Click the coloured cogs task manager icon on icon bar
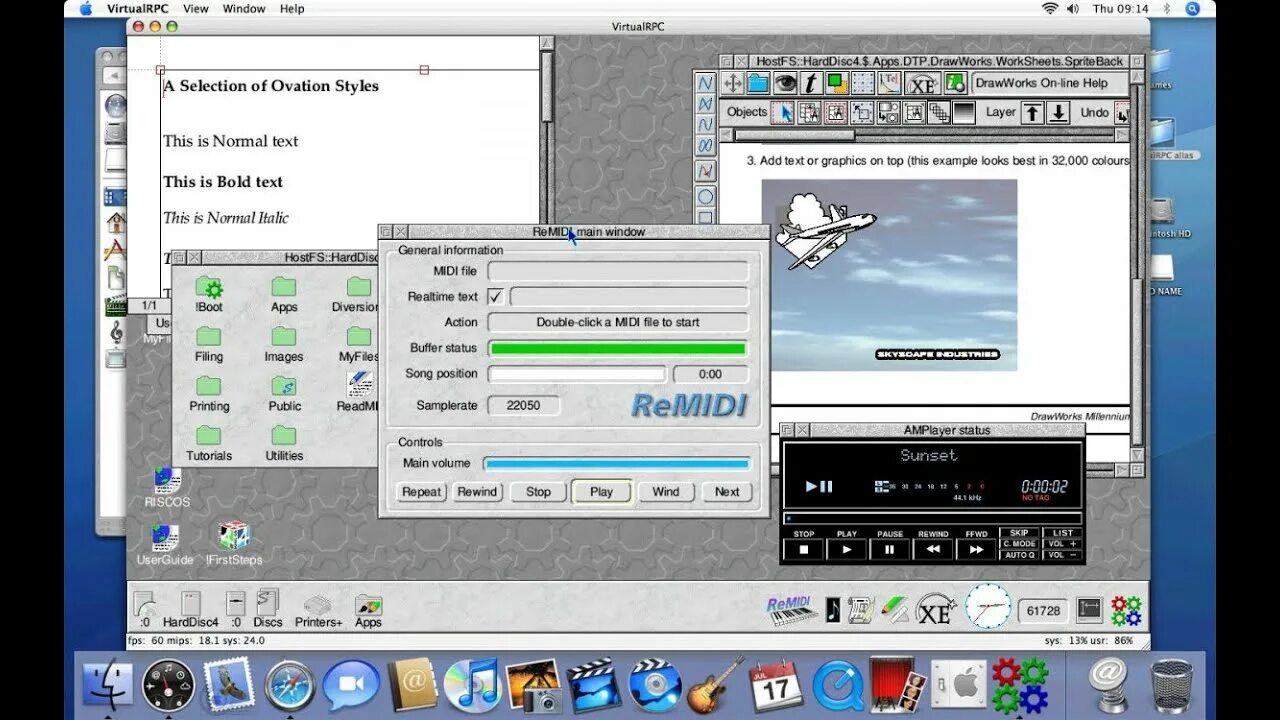Image resolution: width=1280 pixels, height=720 pixels. (x=1126, y=610)
